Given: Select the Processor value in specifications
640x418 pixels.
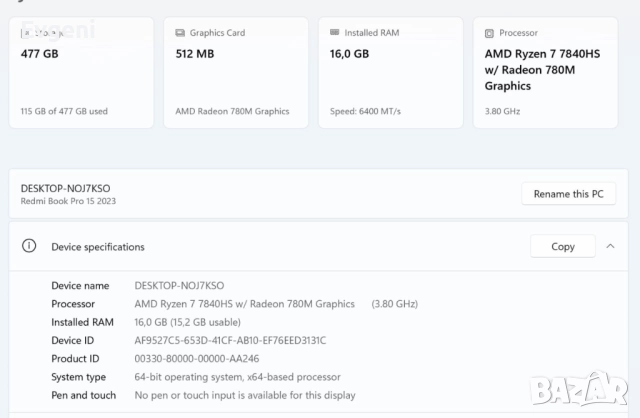Looking at the screenshot, I should [244, 304].
